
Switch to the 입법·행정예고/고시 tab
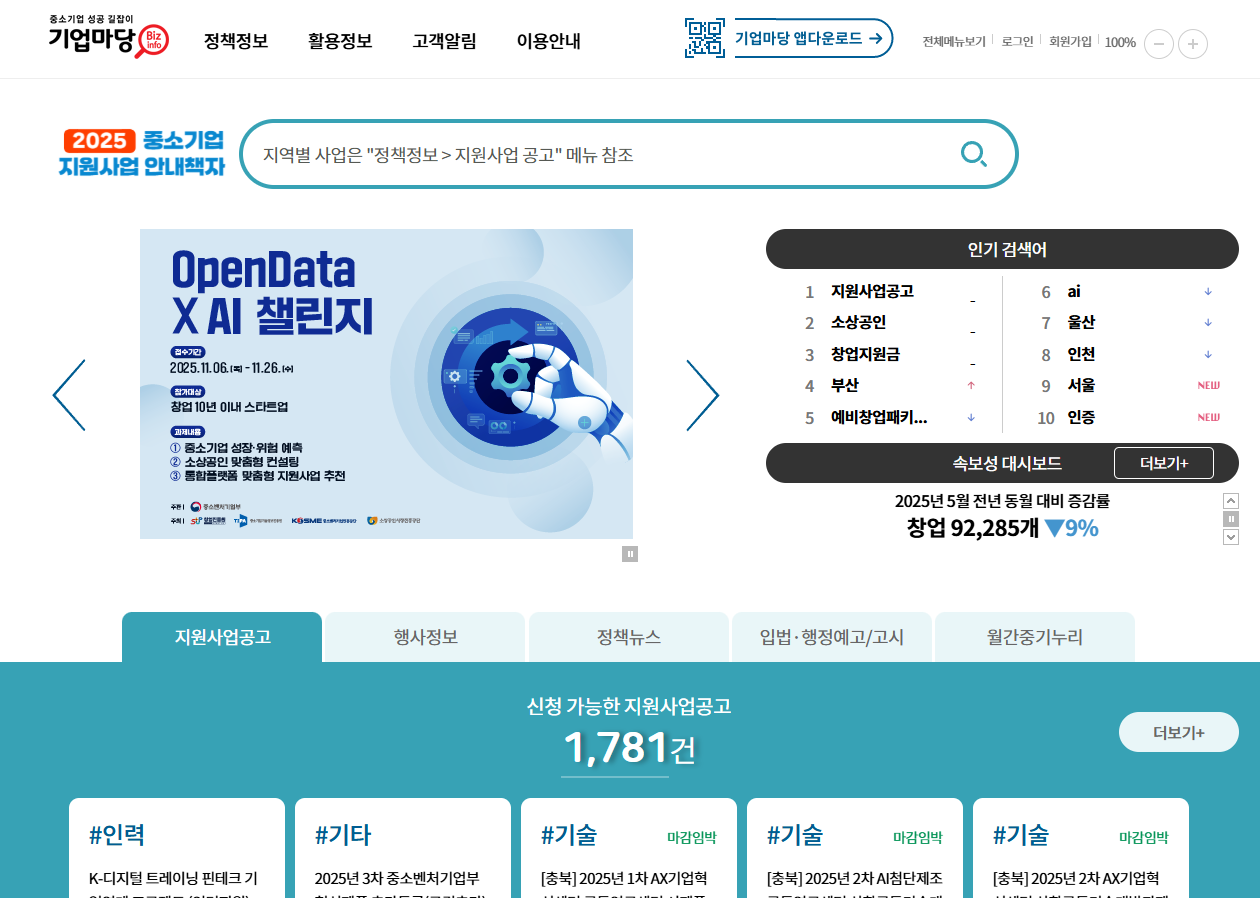tap(832, 637)
